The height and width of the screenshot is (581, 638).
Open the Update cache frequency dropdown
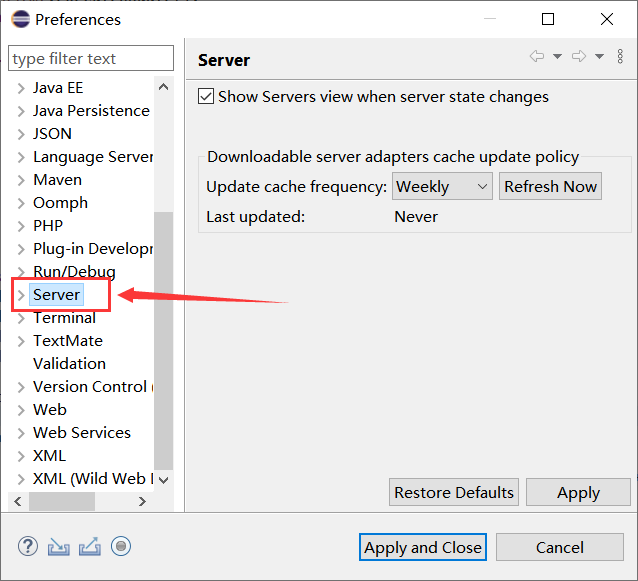point(443,186)
